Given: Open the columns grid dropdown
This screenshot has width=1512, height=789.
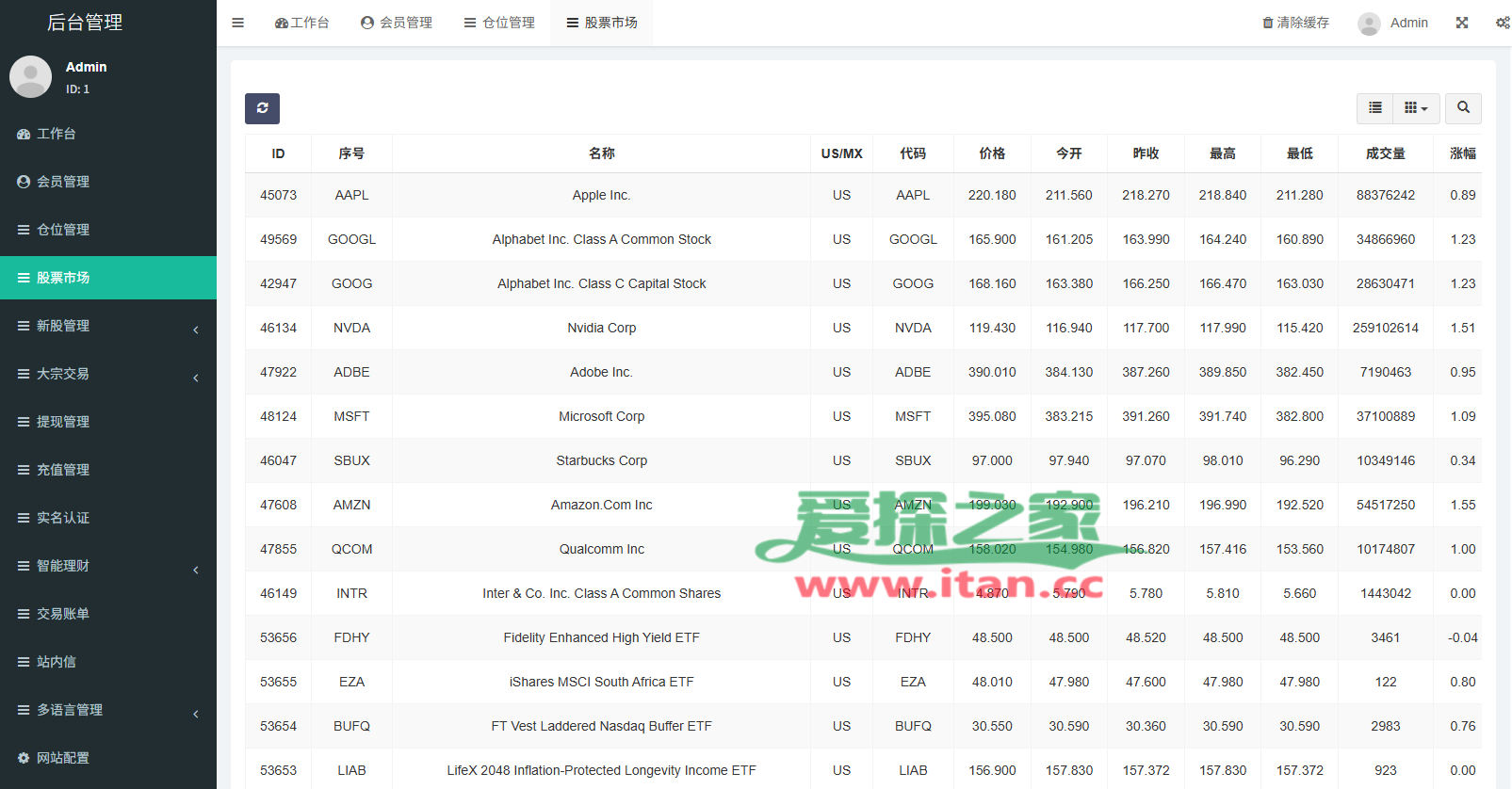Looking at the screenshot, I should [1415, 108].
